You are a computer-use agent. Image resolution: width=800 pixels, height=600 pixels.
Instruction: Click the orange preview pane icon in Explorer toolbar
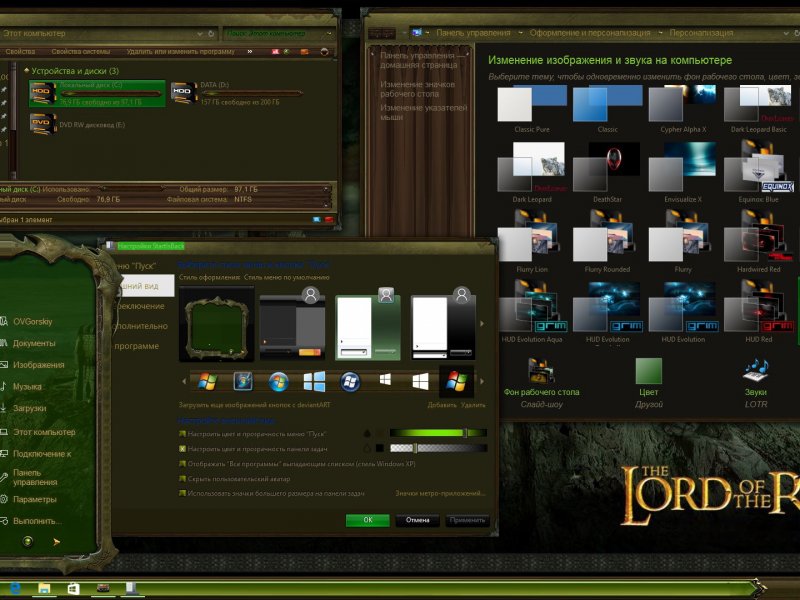(x=305, y=52)
